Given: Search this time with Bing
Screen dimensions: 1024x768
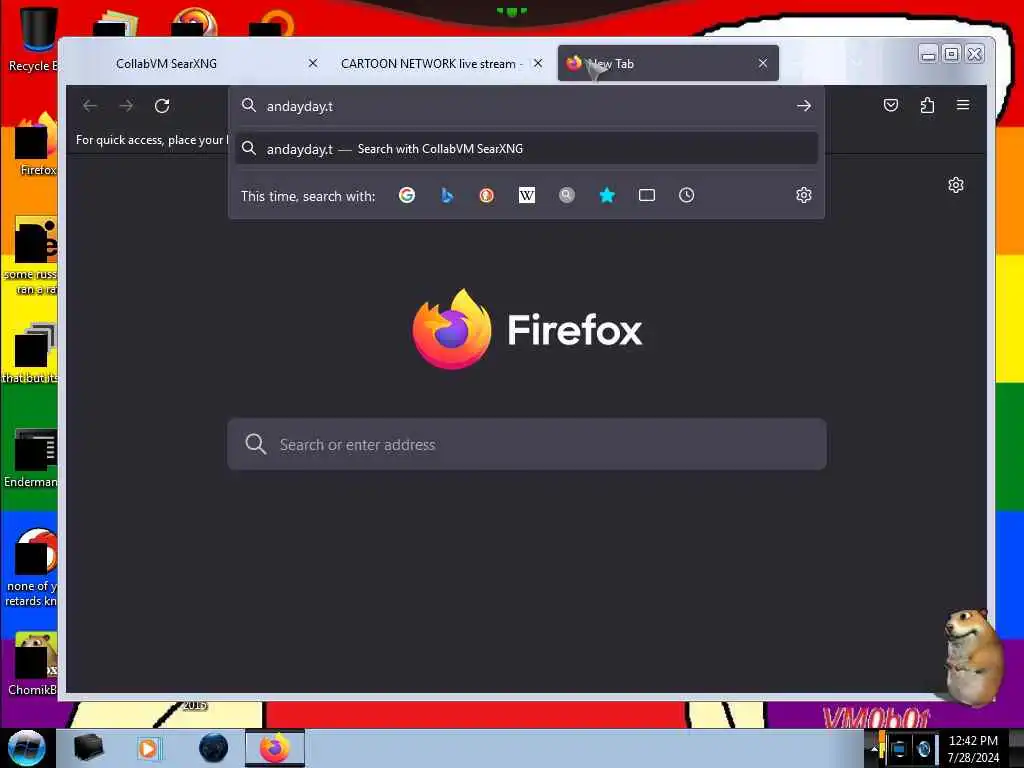Looking at the screenshot, I should [x=447, y=195].
